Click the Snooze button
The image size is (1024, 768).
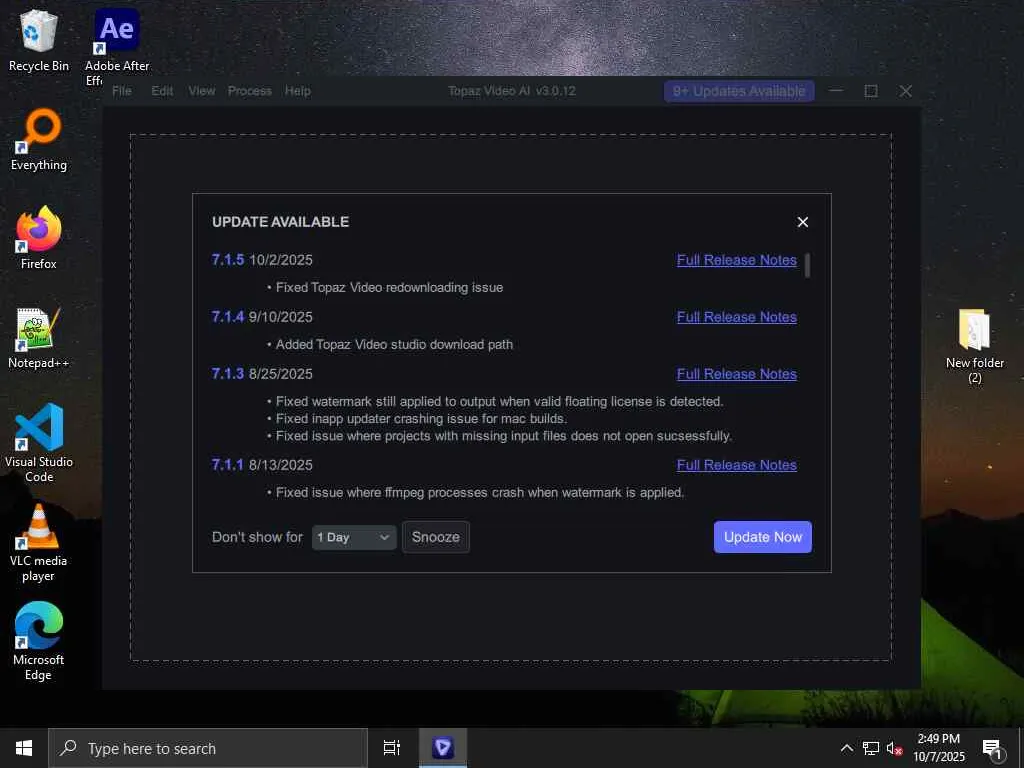pos(436,537)
